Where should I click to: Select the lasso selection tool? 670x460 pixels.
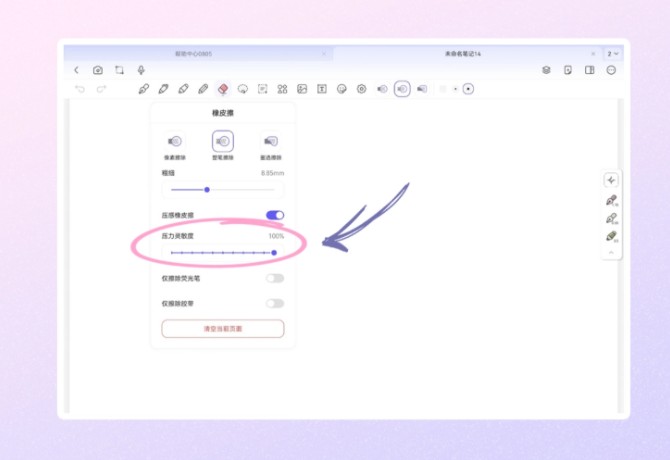point(242,89)
